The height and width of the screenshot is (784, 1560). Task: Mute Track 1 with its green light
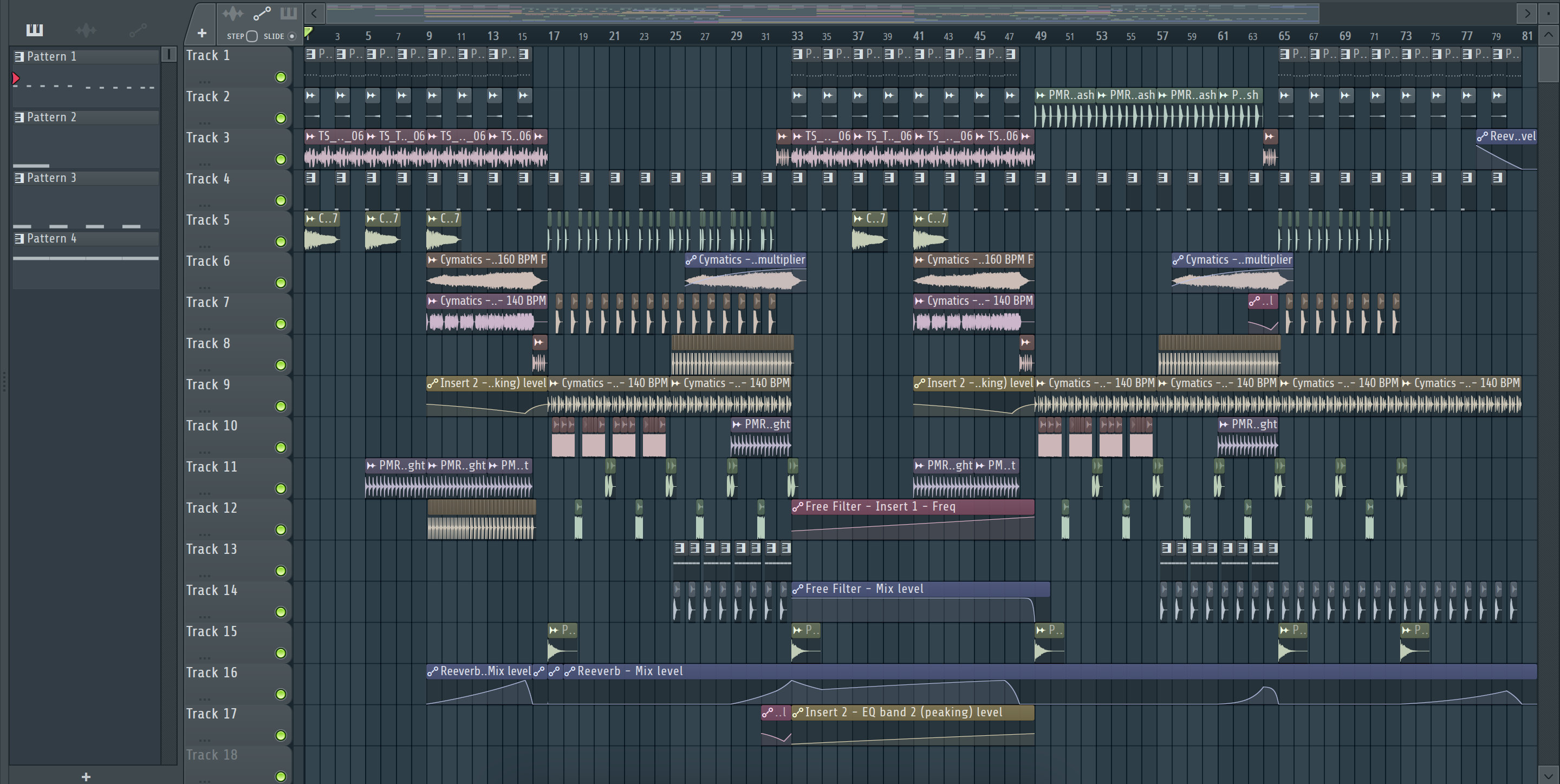[281, 77]
